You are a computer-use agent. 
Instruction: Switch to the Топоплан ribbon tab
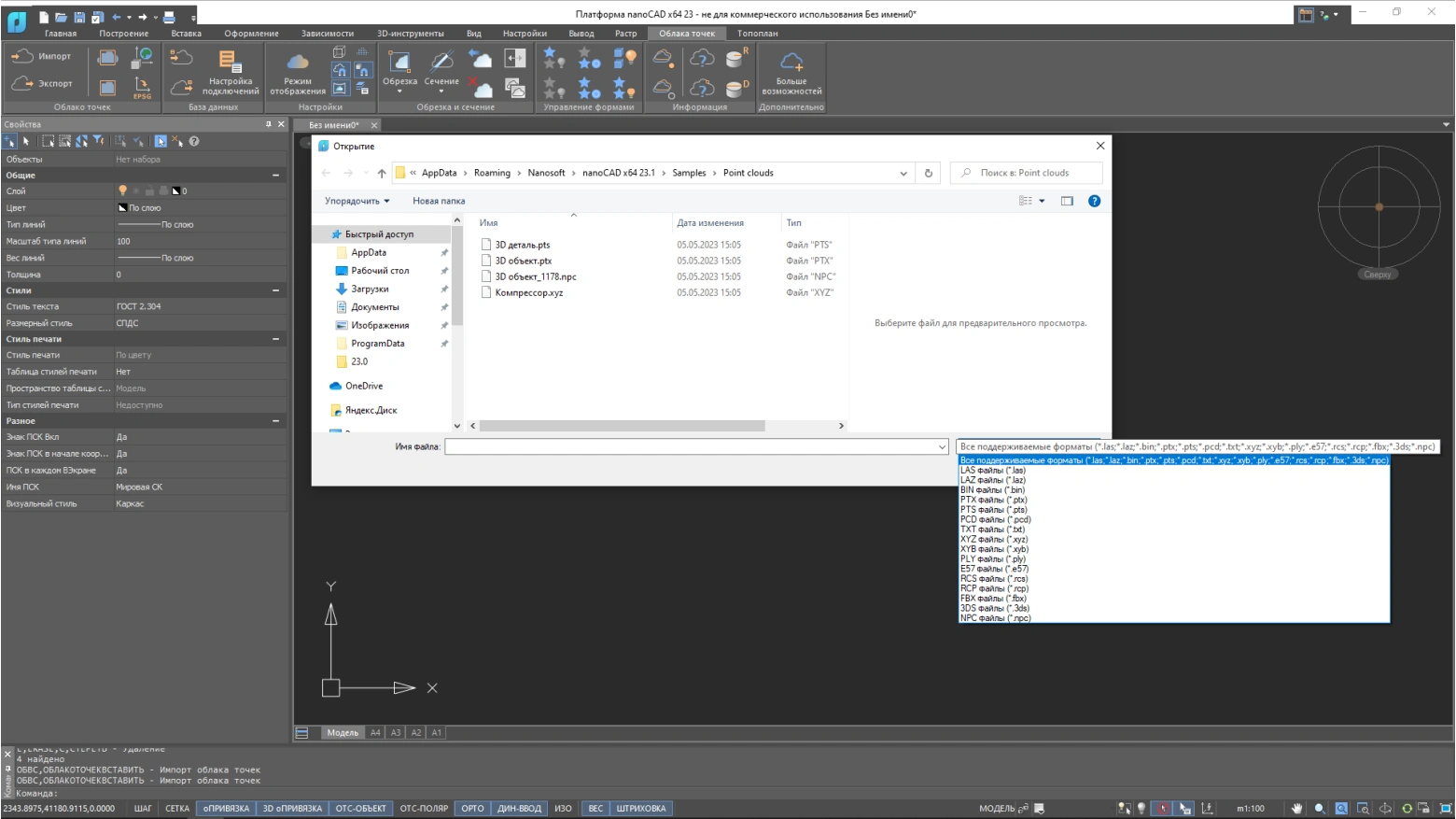757,34
